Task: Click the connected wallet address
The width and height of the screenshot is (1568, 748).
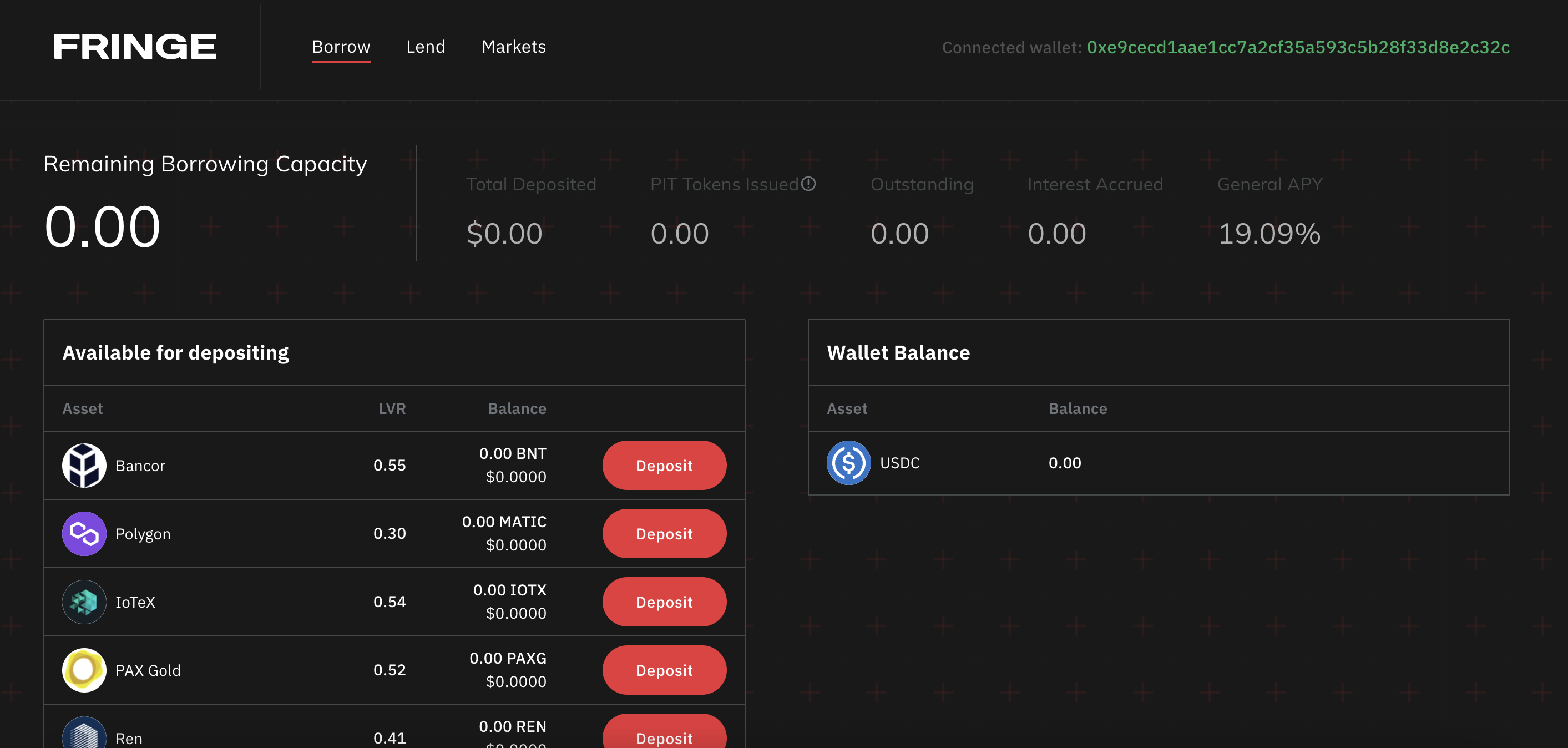Action: (x=1298, y=48)
